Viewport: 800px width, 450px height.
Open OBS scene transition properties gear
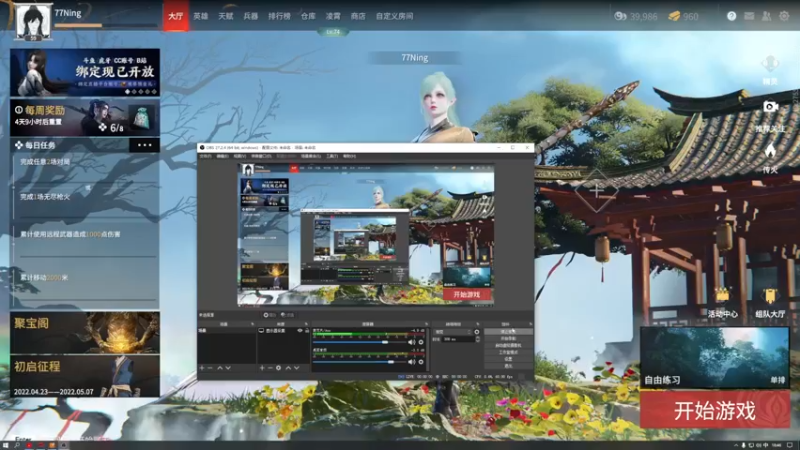point(477,332)
